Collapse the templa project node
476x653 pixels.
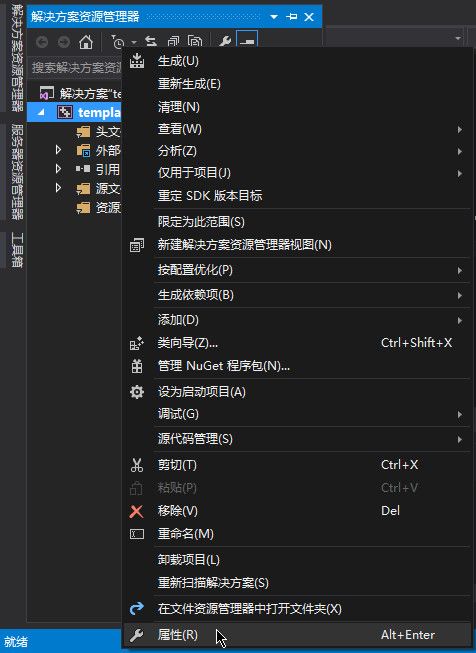41,112
